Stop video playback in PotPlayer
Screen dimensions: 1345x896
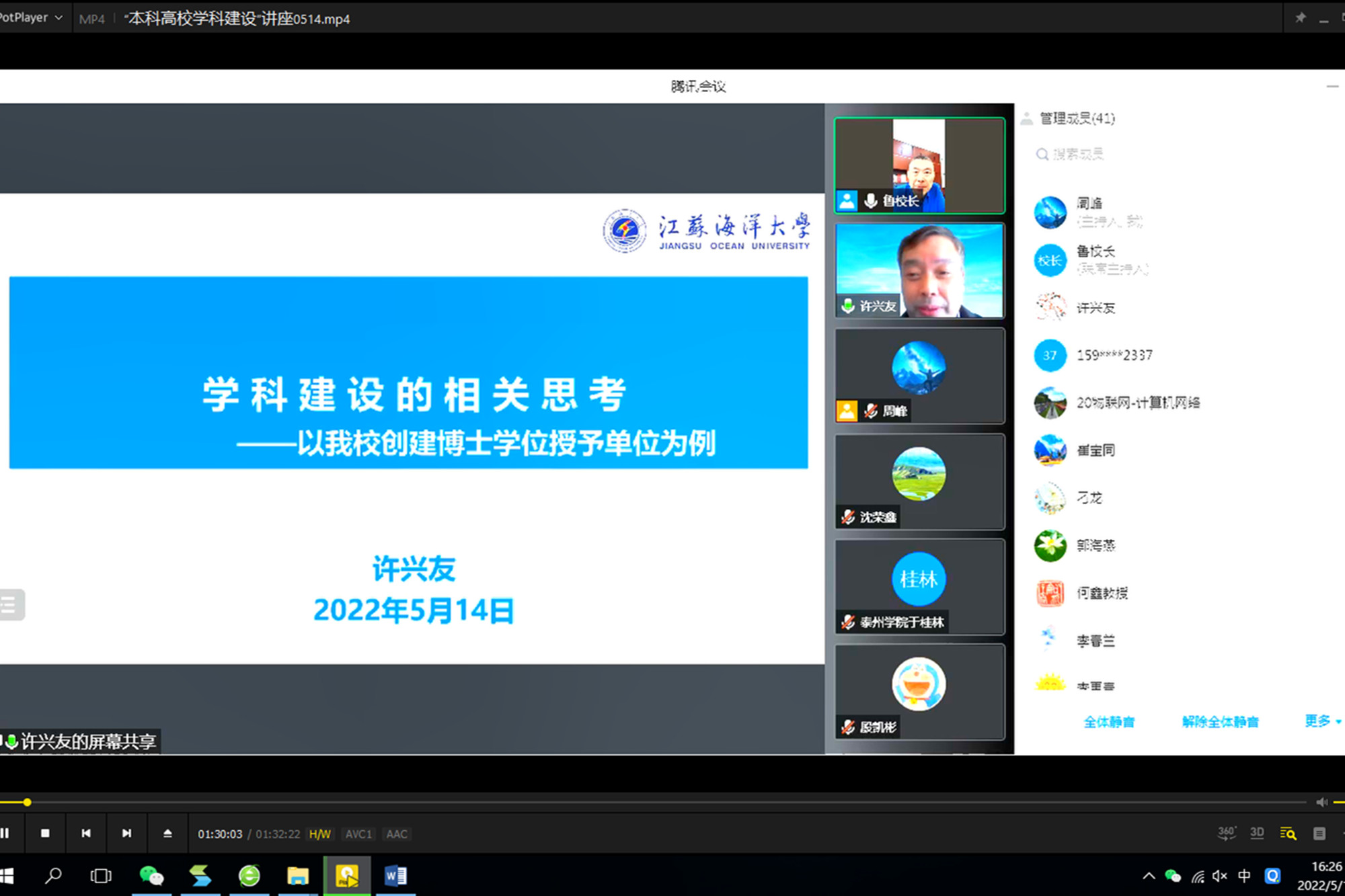(x=45, y=833)
